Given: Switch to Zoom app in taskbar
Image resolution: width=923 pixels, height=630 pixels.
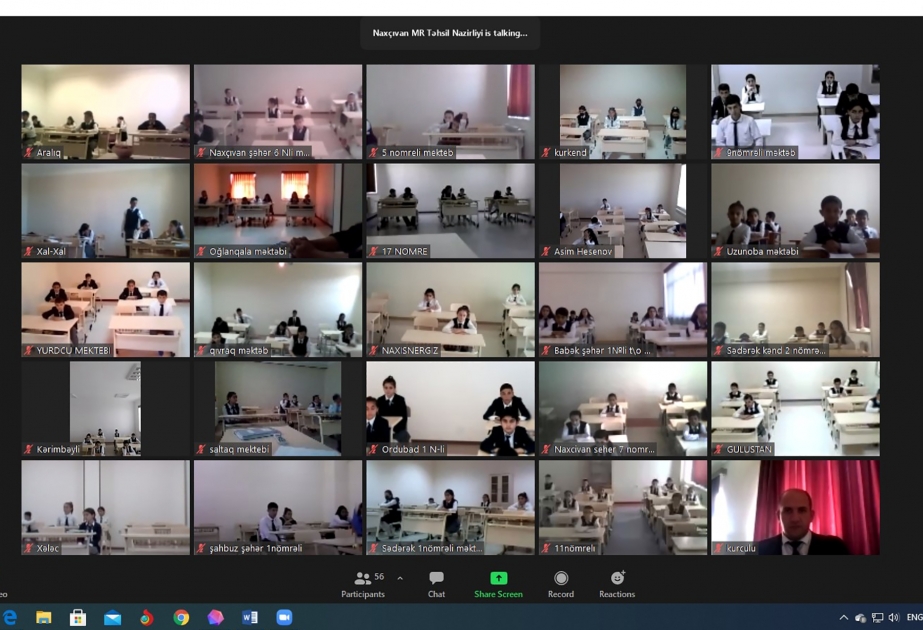Looking at the screenshot, I should tap(284, 617).
